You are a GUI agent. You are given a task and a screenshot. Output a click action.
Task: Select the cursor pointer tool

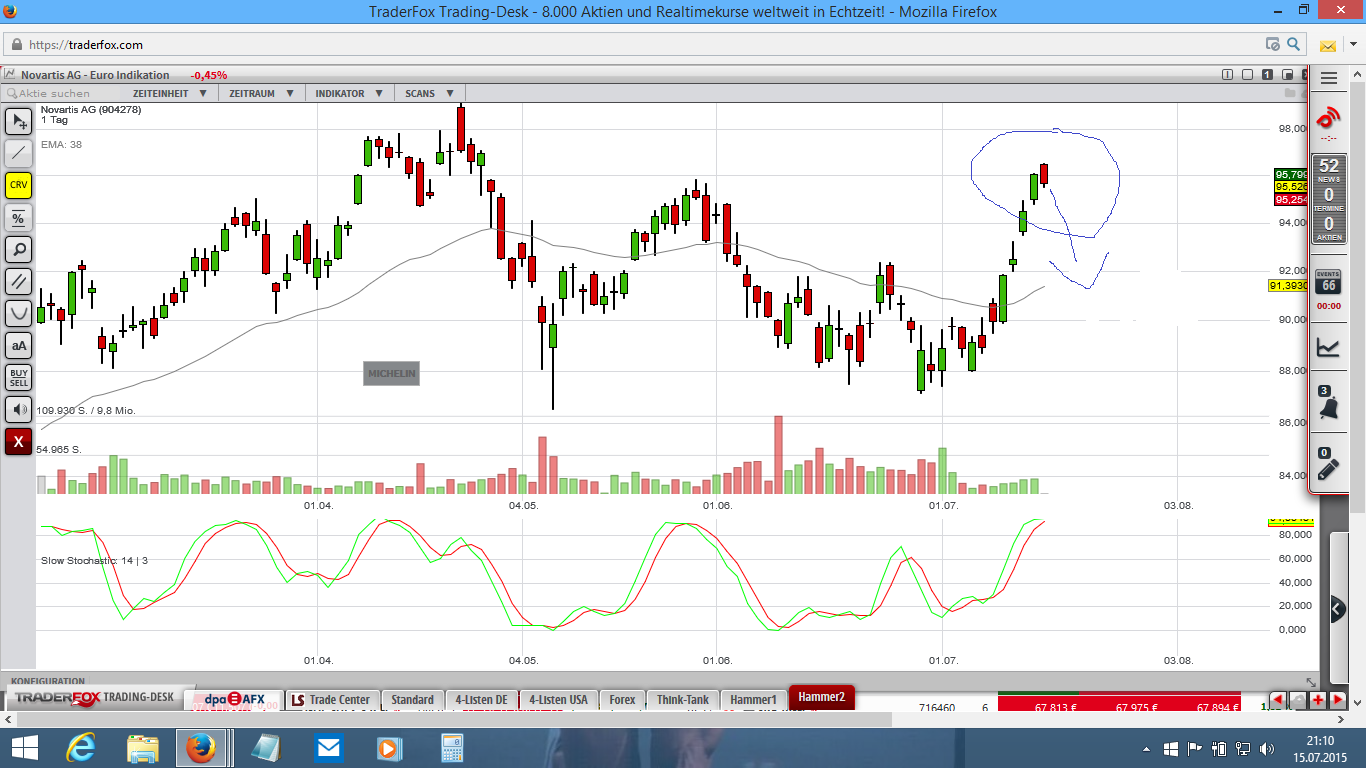(19, 122)
